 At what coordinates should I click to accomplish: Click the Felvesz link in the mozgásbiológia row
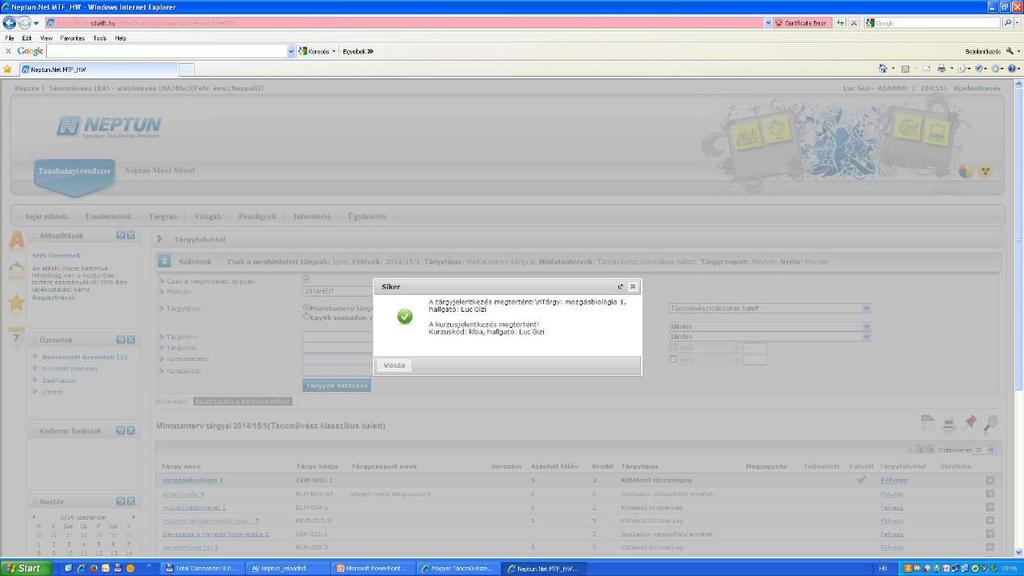[x=893, y=480]
